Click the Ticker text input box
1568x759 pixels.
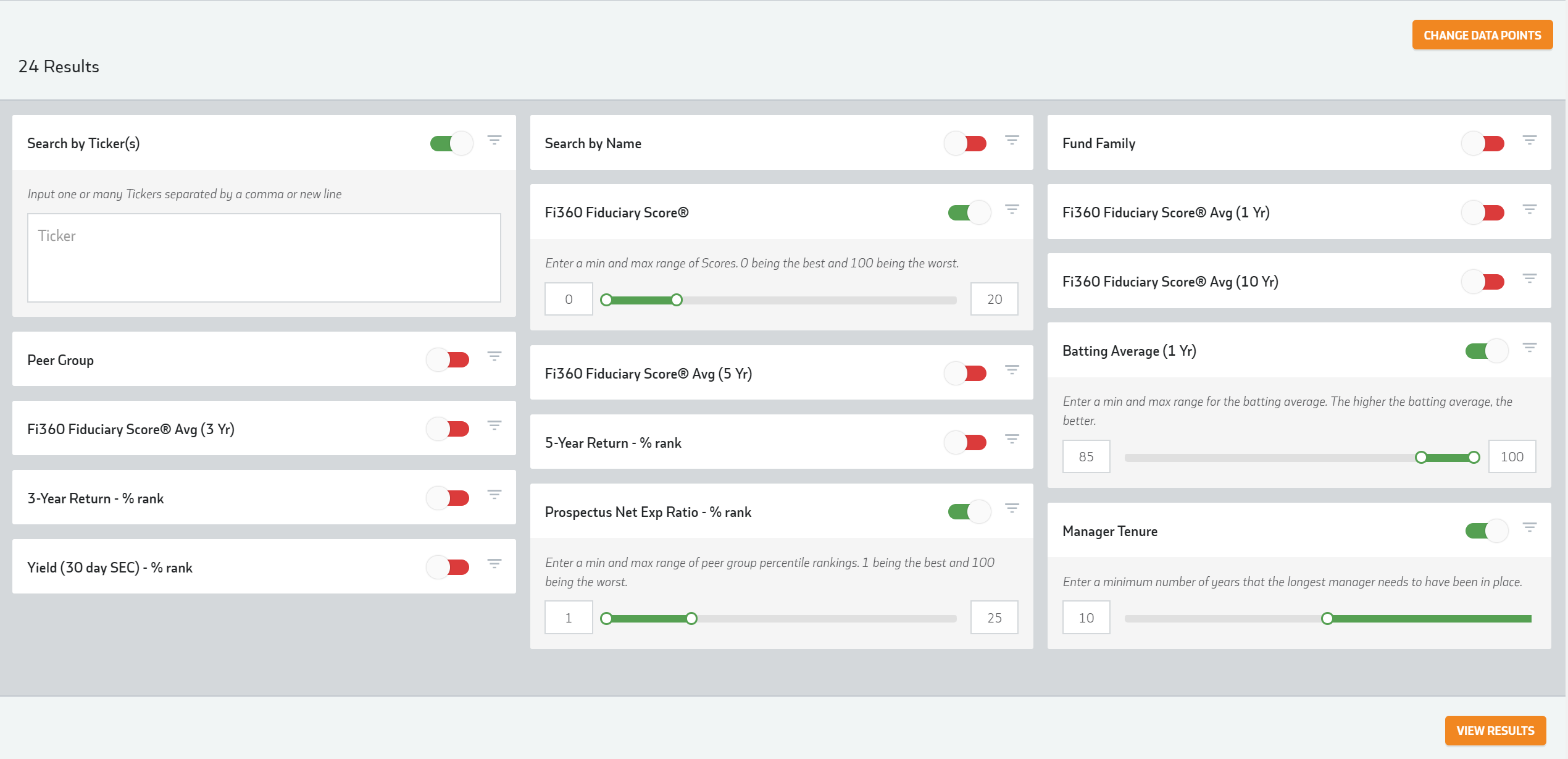click(x=264, y=258)
